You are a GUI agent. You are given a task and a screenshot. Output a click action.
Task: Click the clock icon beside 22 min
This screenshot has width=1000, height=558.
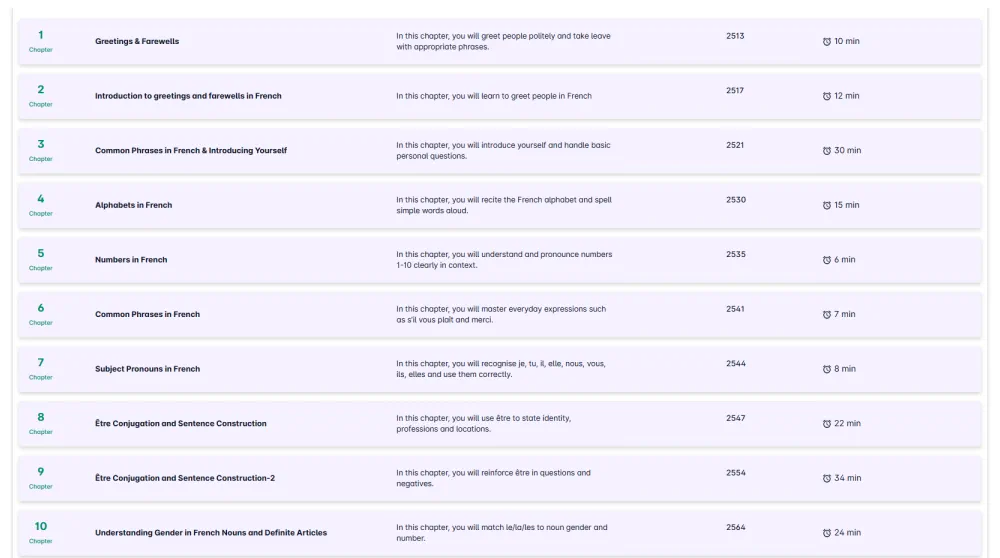click(827, 424)
